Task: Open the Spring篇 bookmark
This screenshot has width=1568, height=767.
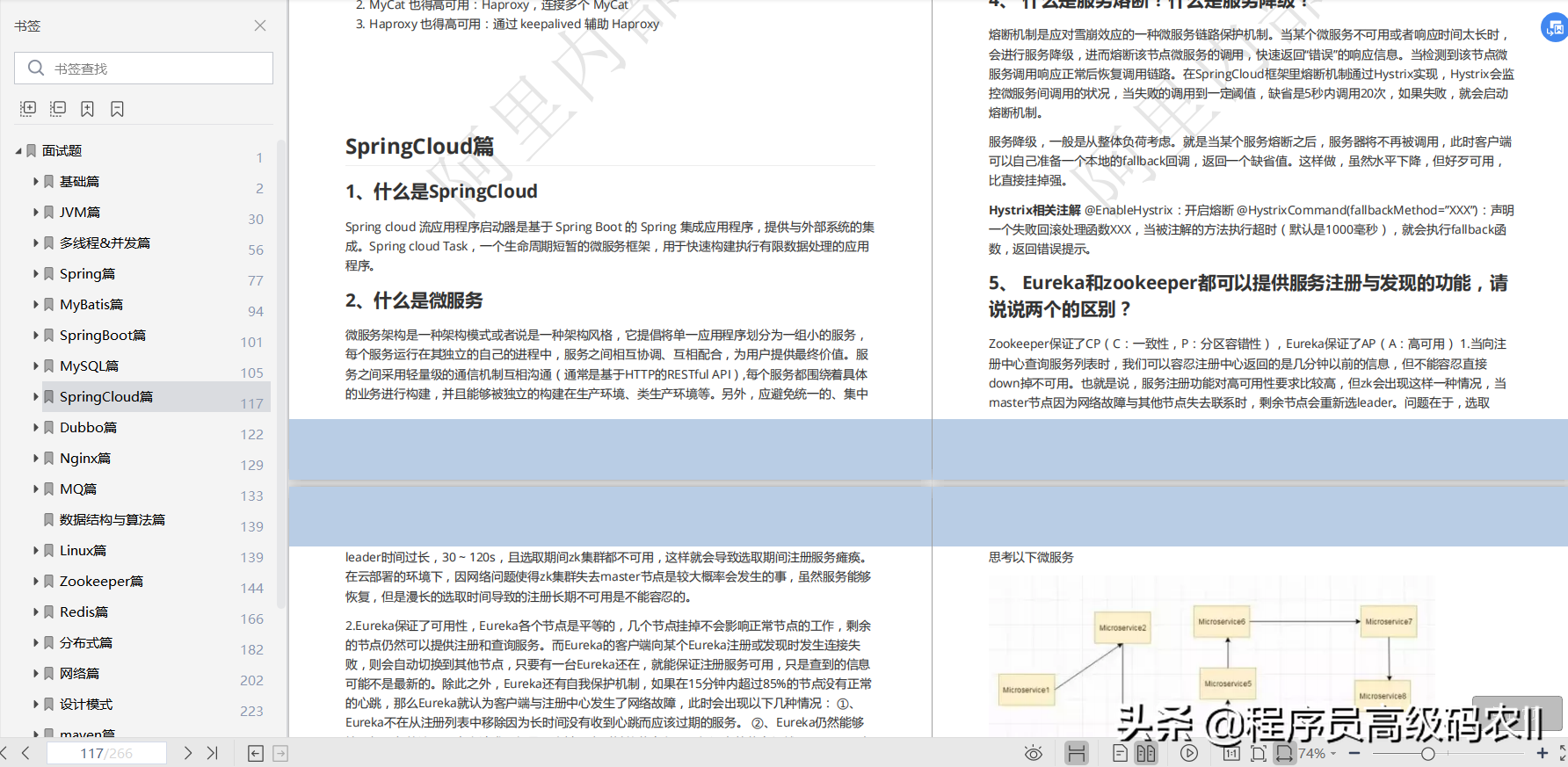Action: (x=87, y=273)
